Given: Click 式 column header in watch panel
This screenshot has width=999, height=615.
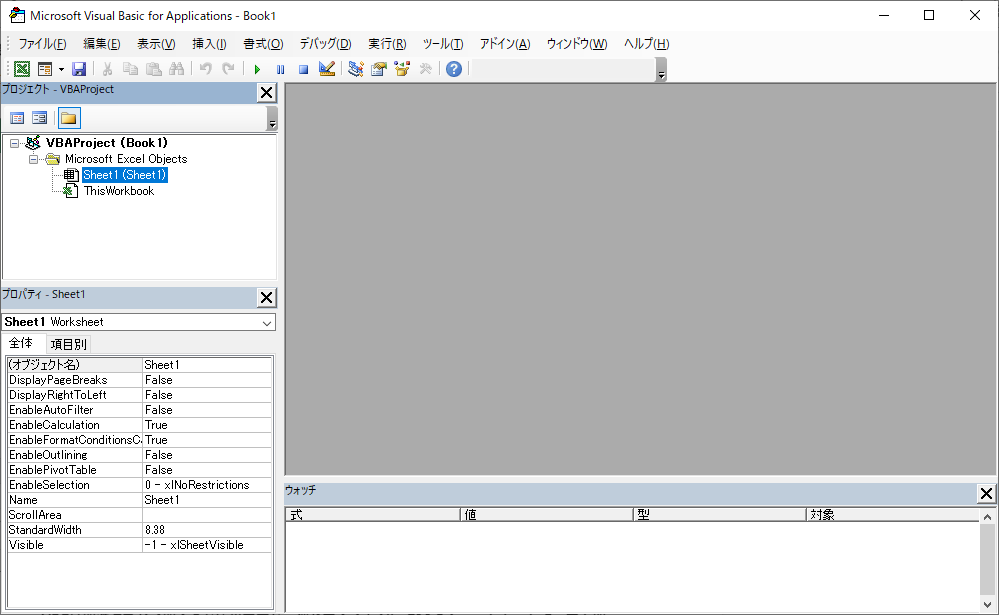Looking at the screenshot, I should (x=373, y=514).
